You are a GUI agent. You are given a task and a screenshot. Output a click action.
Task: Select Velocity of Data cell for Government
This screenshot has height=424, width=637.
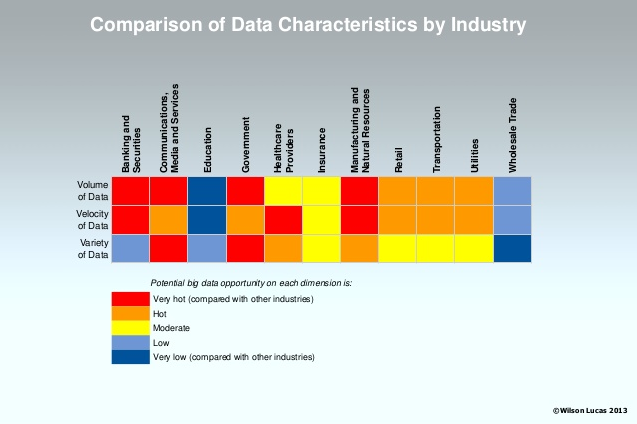point(245,219)
